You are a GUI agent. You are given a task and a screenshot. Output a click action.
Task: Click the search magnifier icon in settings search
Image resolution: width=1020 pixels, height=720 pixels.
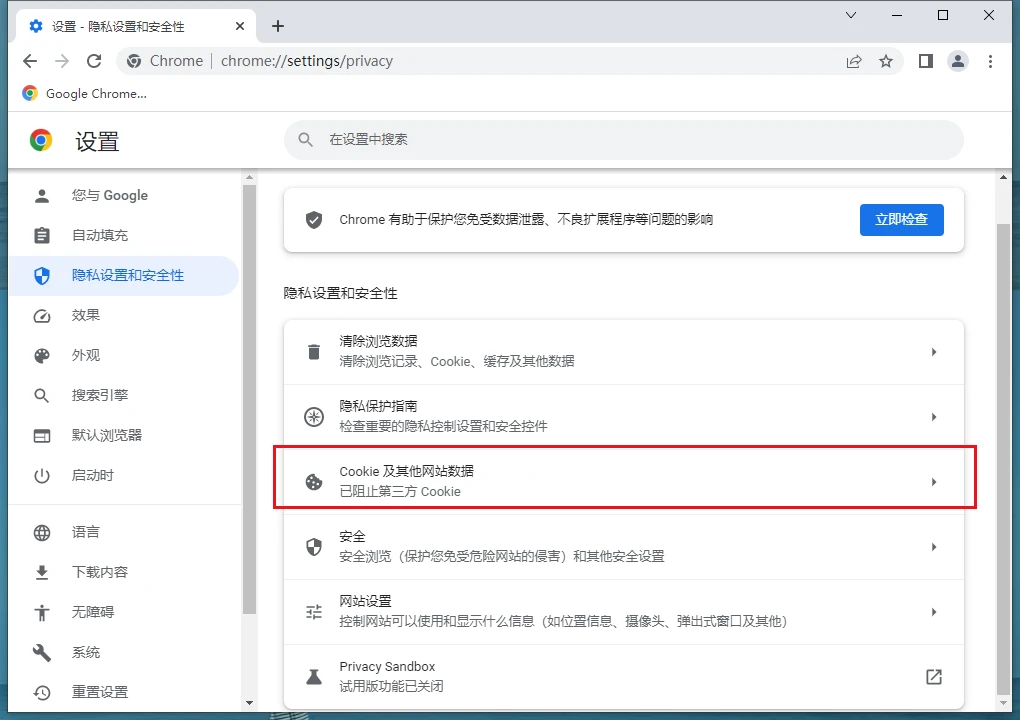305,139
